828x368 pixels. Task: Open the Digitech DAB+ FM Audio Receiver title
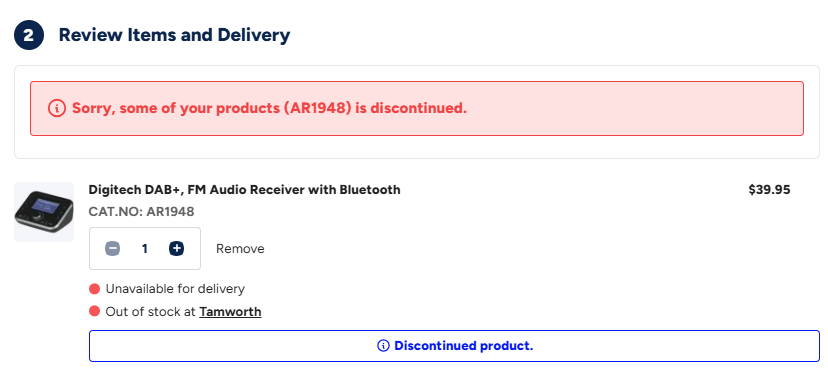coord(244,190)
